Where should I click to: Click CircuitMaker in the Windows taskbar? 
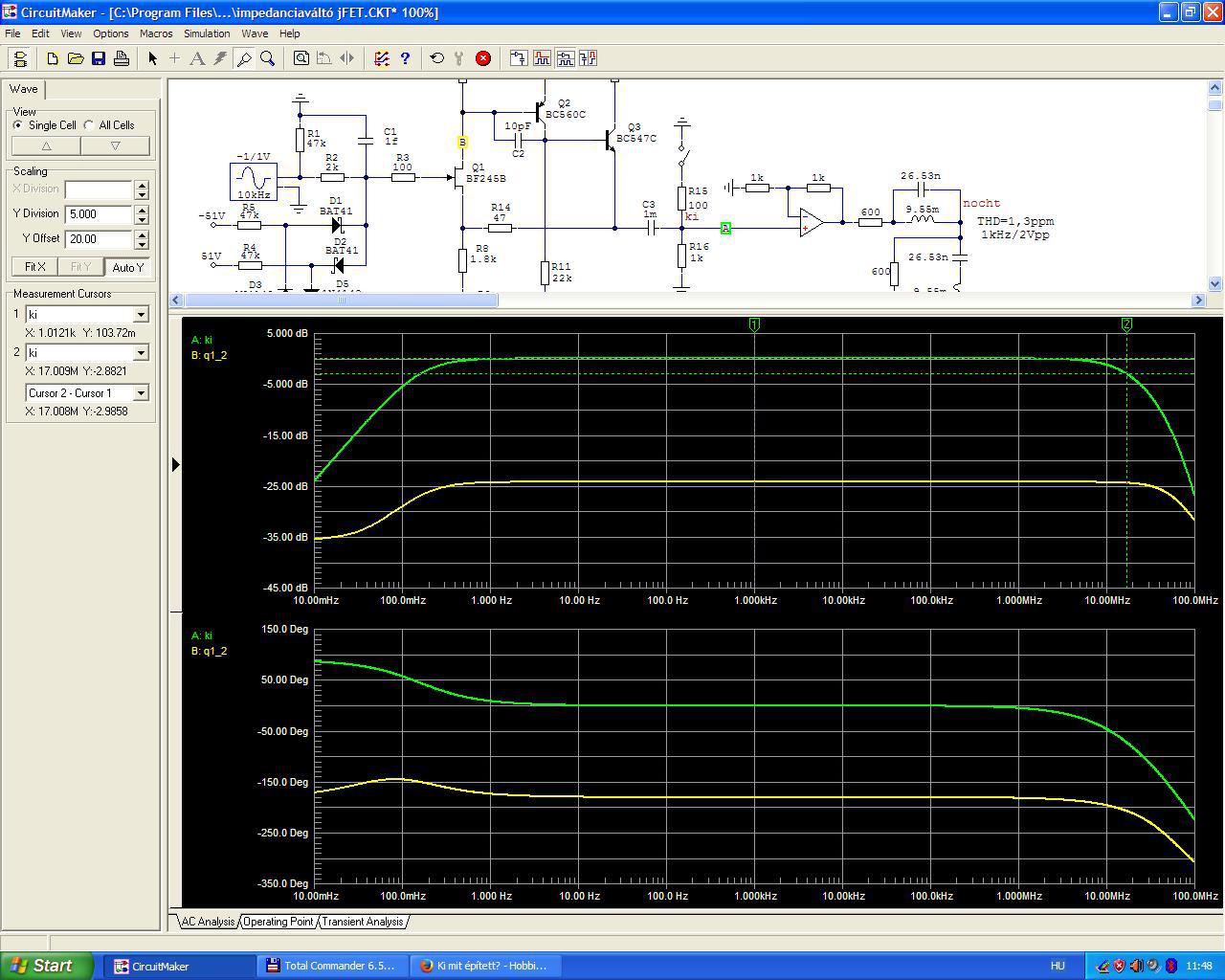[x=151, y=966]
